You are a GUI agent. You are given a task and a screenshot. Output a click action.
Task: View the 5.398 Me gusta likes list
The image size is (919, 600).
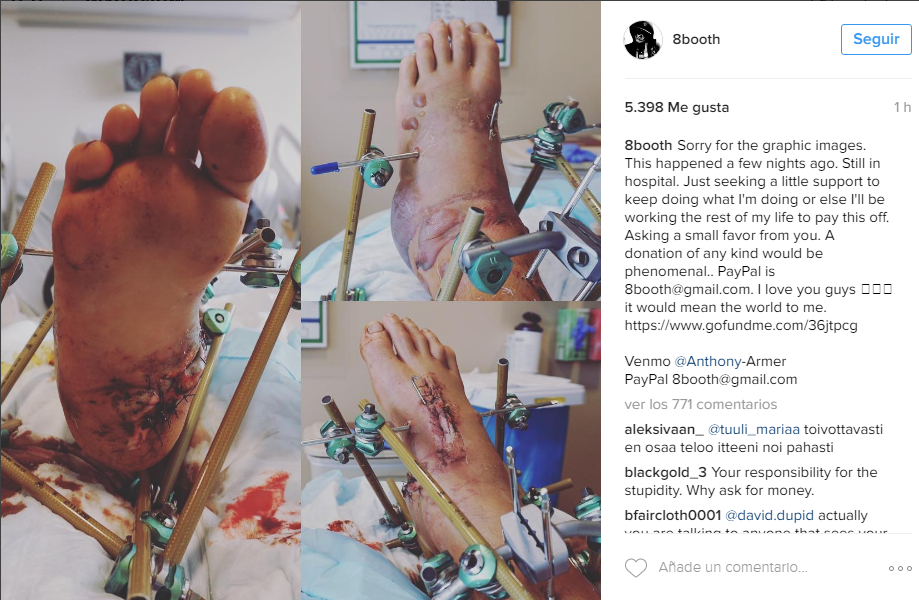point(677,107)
